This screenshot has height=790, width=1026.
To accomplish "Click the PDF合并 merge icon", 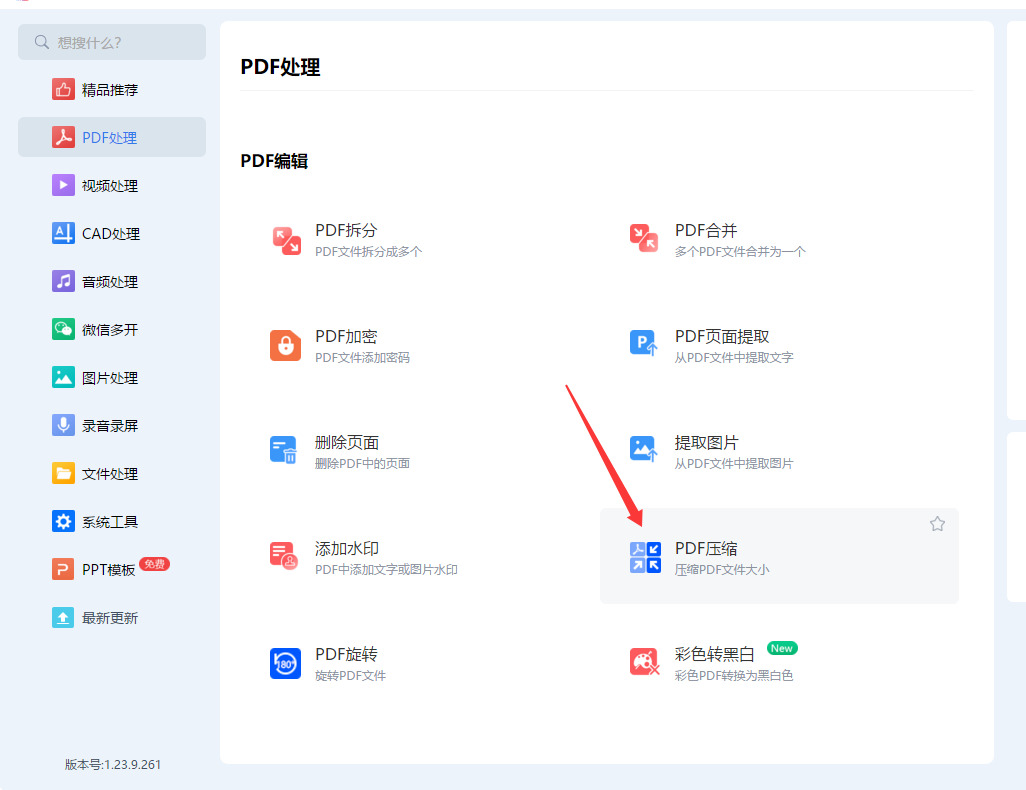I will click(x=644, y=238).
